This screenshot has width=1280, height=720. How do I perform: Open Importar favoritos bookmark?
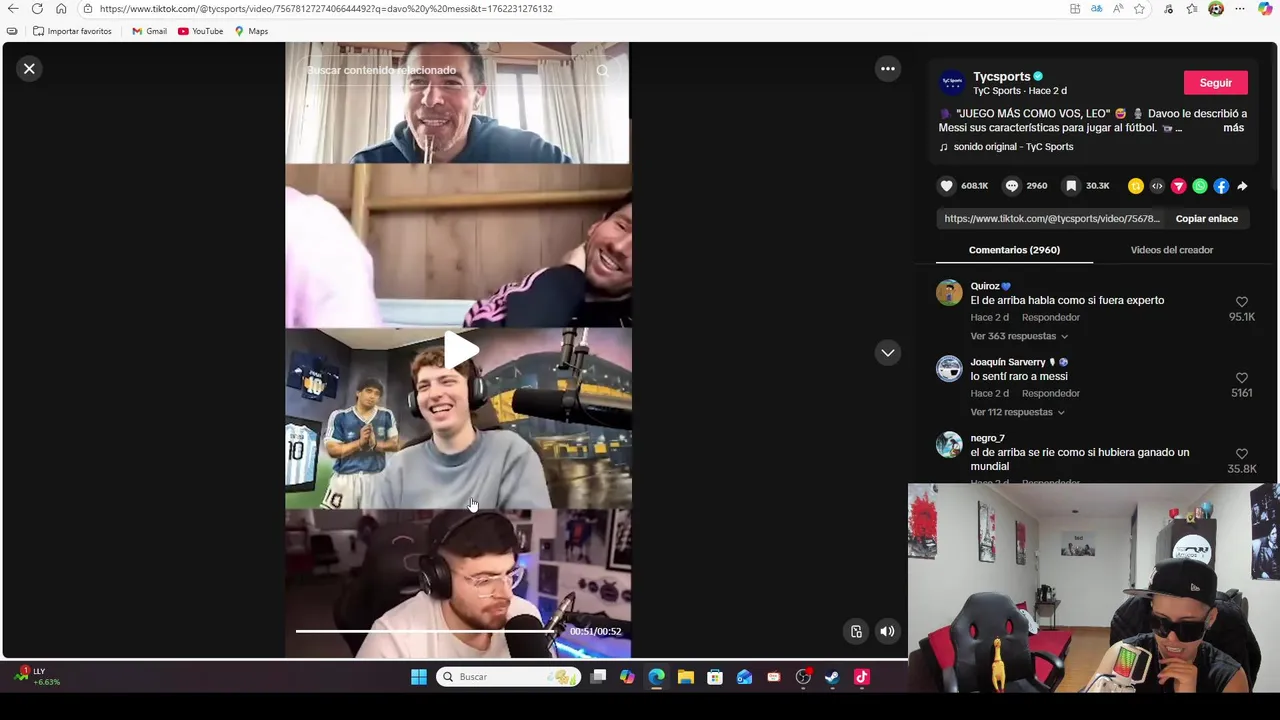point(72,31)
